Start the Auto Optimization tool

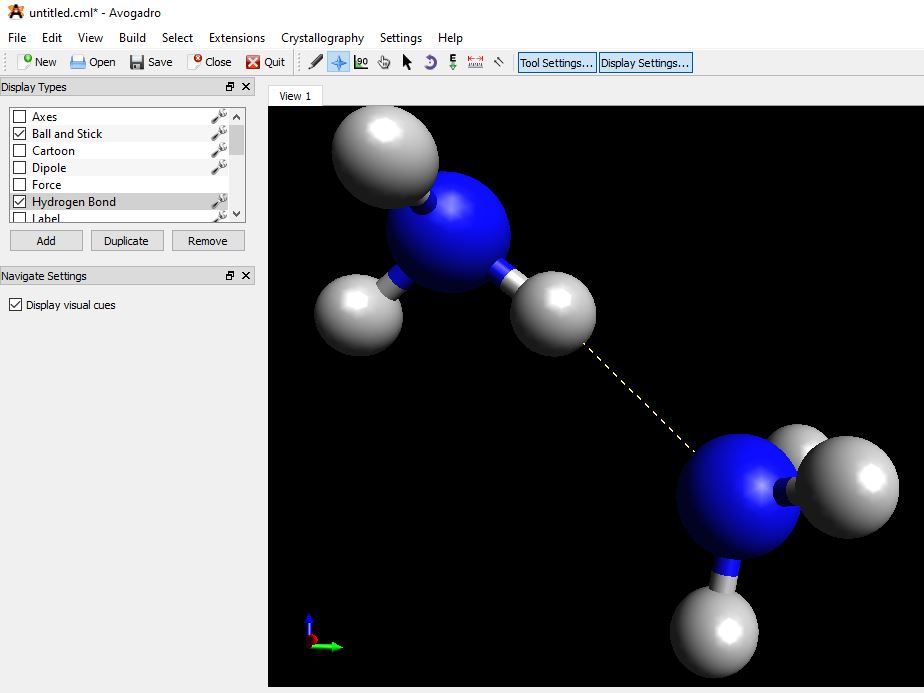[x=453, y=62]
